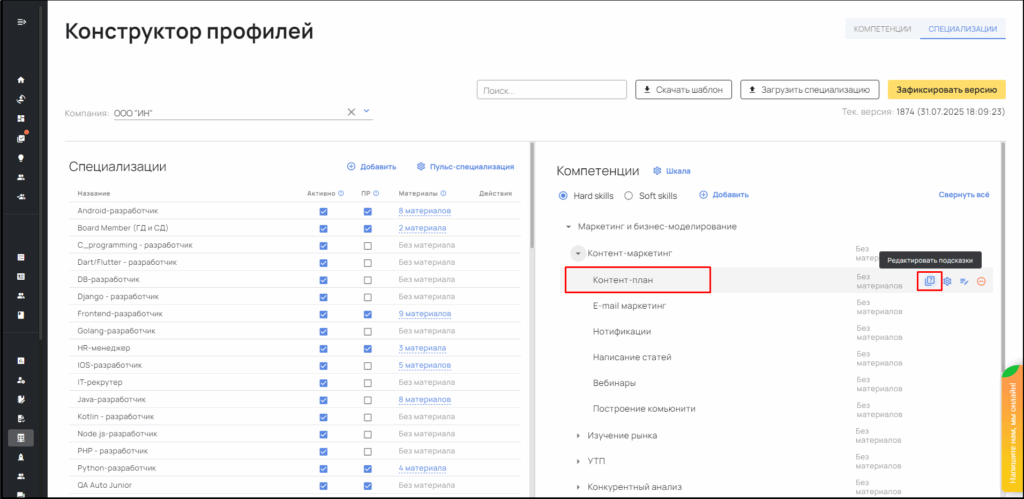Image resolution: width=1024 pixels, height=499 pixels.
Task: Click the Edit hints icon for Контент-план
Action: pyautogui.click(x=929, y=281)
